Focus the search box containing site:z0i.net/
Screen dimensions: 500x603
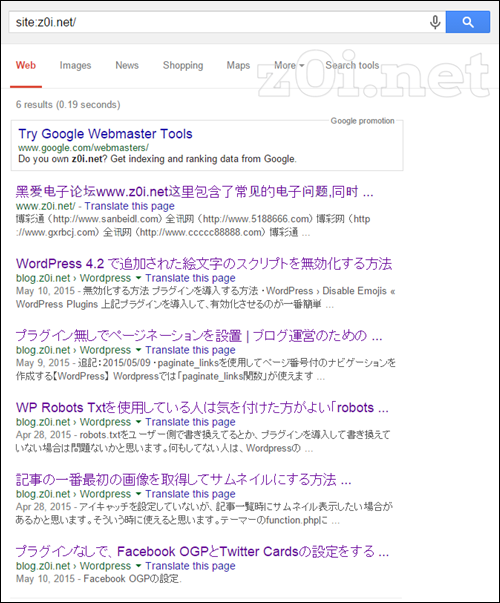coord(227,22)
